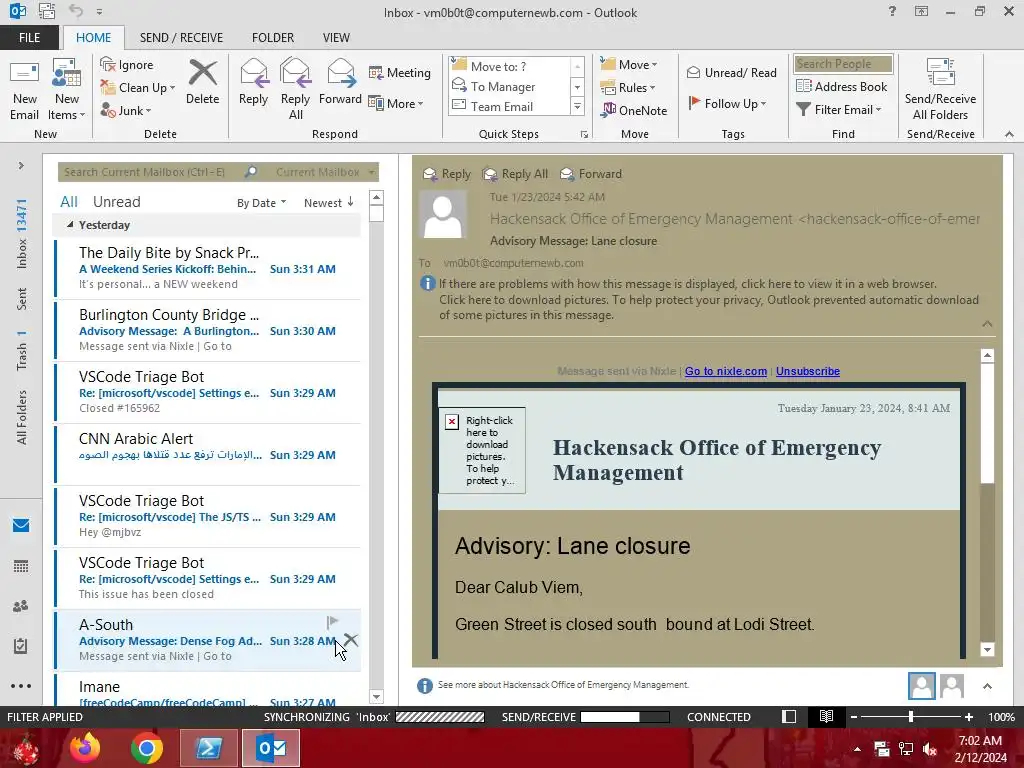Viewport: 1024px width, 768px height.
Task: Click the ribbon Reply All button
Action: (x=295, y=90)
